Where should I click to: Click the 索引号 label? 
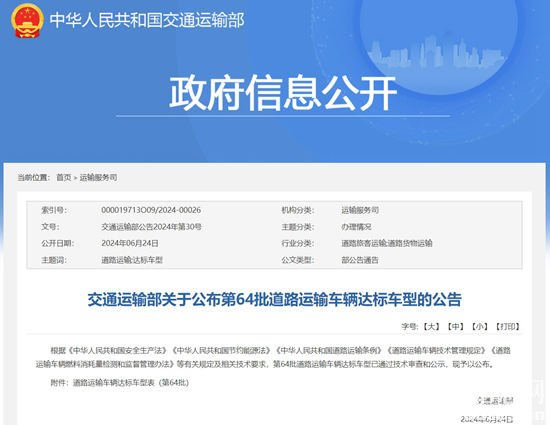click(54, 210)
